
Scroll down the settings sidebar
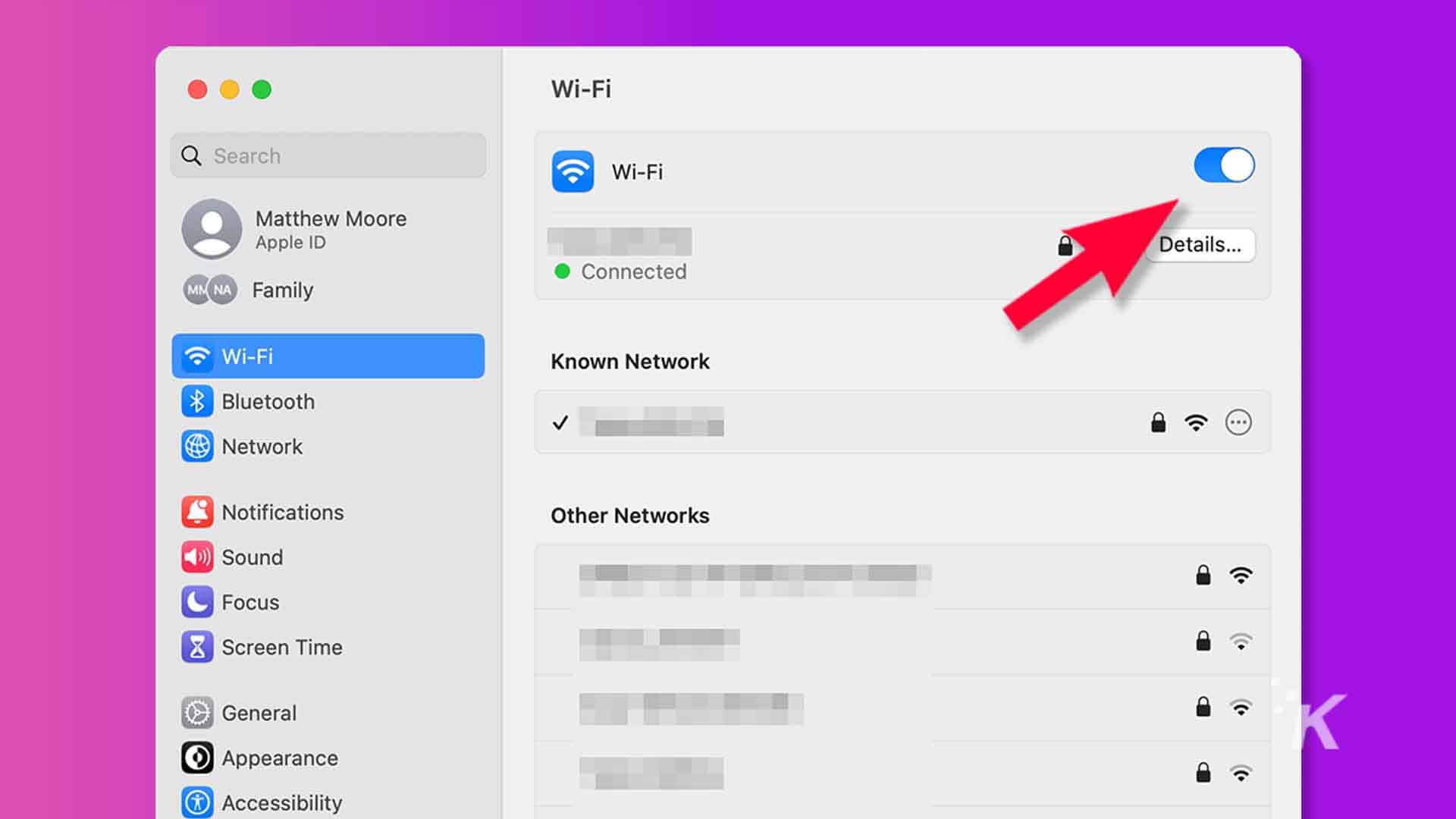[x=327, y=700]
